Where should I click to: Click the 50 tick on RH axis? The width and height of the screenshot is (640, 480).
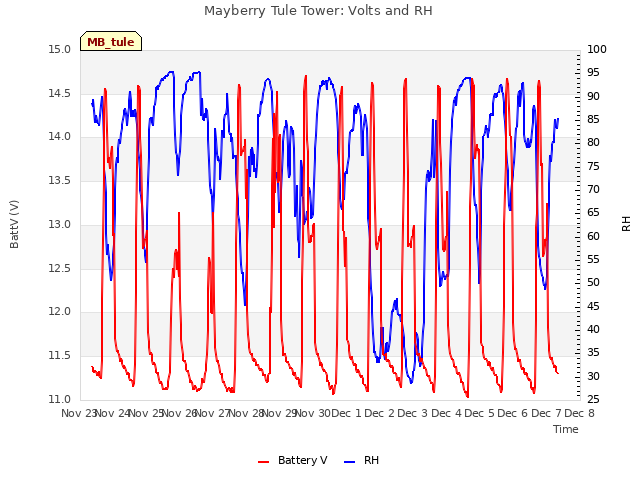coord(593,282)
